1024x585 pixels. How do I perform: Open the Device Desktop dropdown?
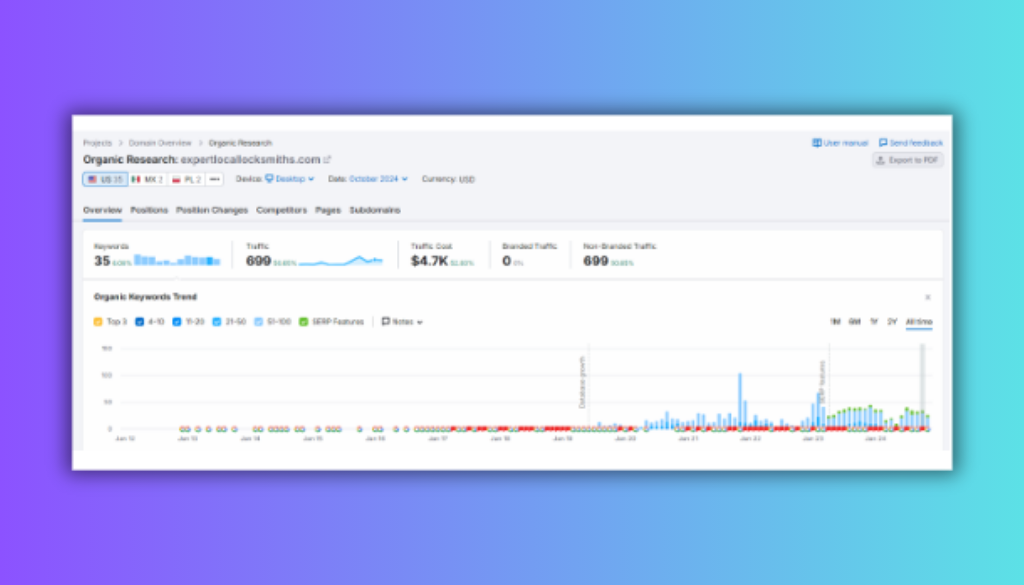coord(289,179)
